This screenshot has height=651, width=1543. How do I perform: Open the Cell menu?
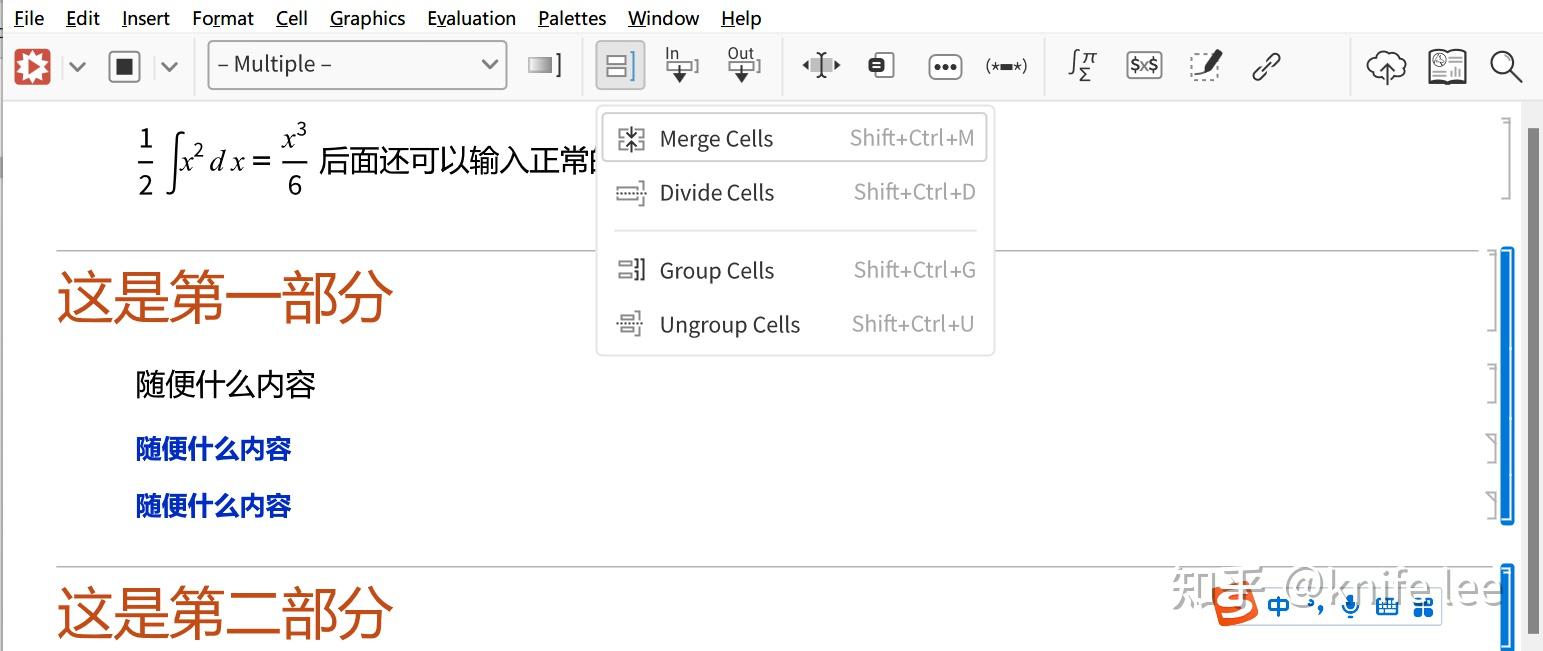(x=291, y=18)
